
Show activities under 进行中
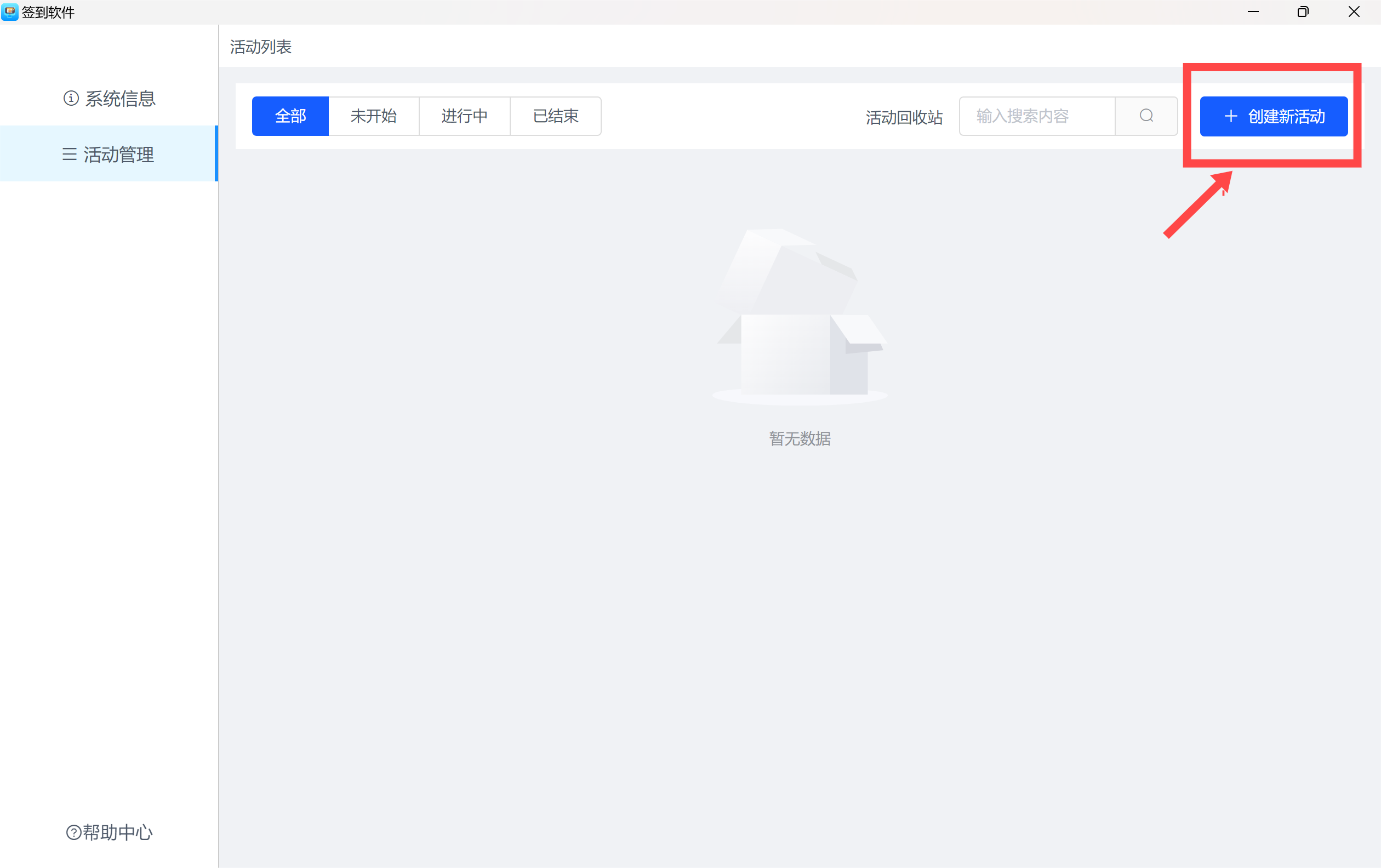click(x=465, y=116)
